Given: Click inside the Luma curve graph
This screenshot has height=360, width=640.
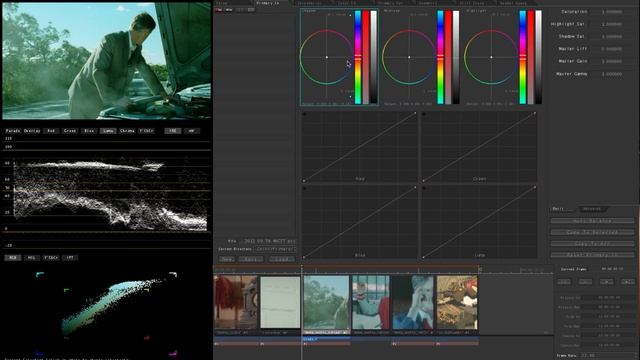Looking at the screenshot, I should [x=479, y=222].
